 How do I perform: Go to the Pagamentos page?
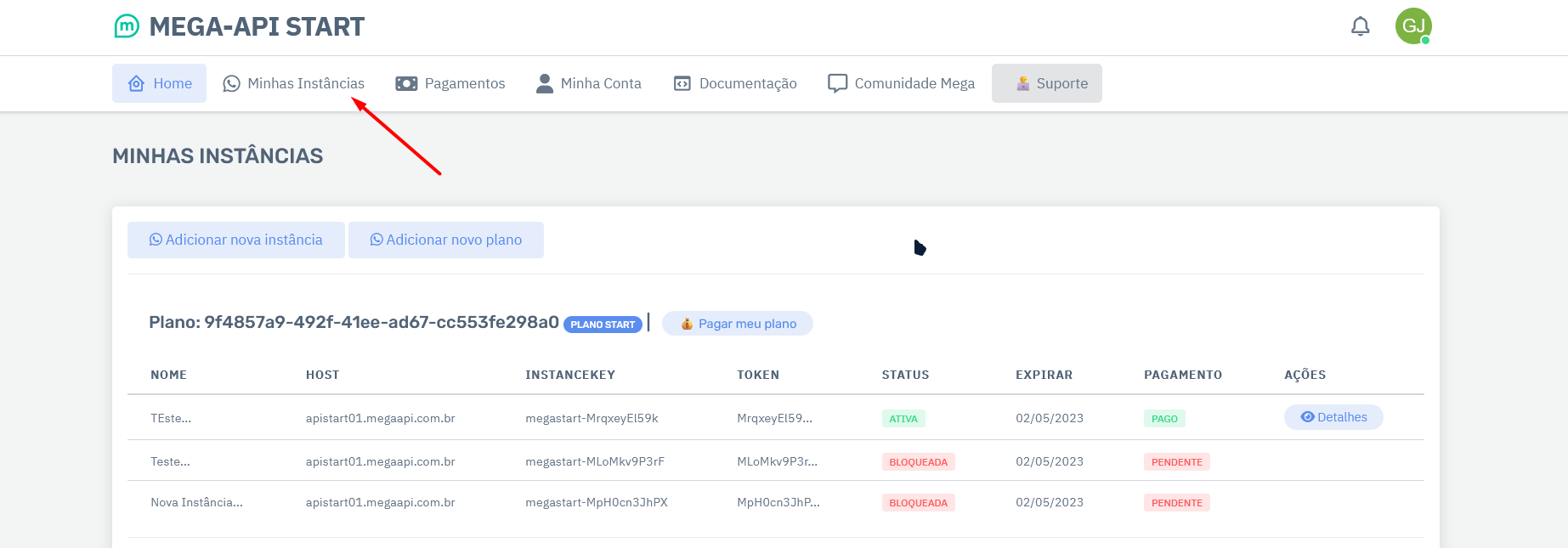pos(464,83)
